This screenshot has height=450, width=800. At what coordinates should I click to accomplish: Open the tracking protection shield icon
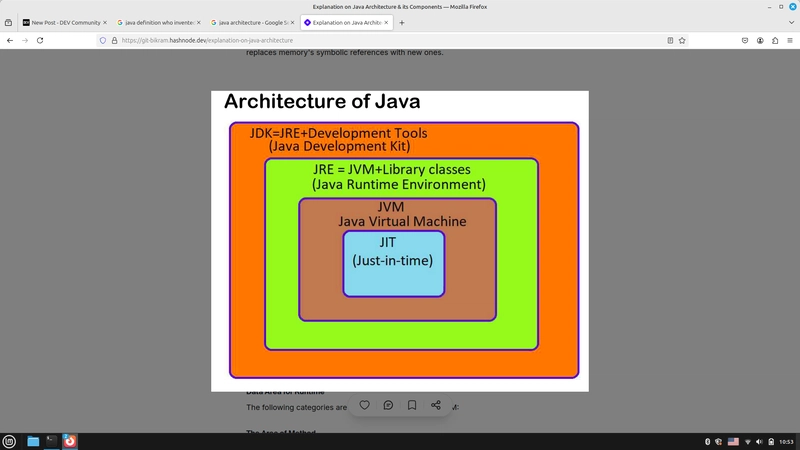(x=103, y=40)
